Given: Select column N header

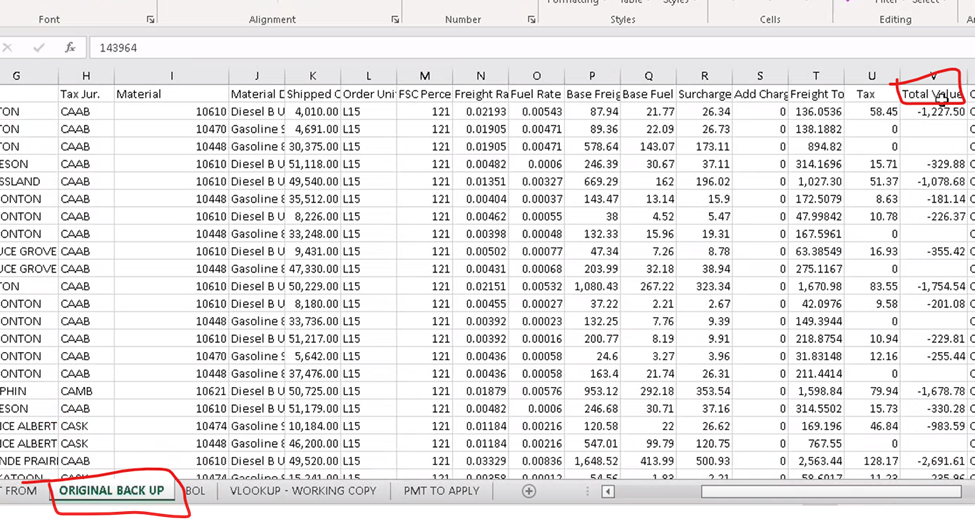Looking at the screenshot, I should pos(481,76).
